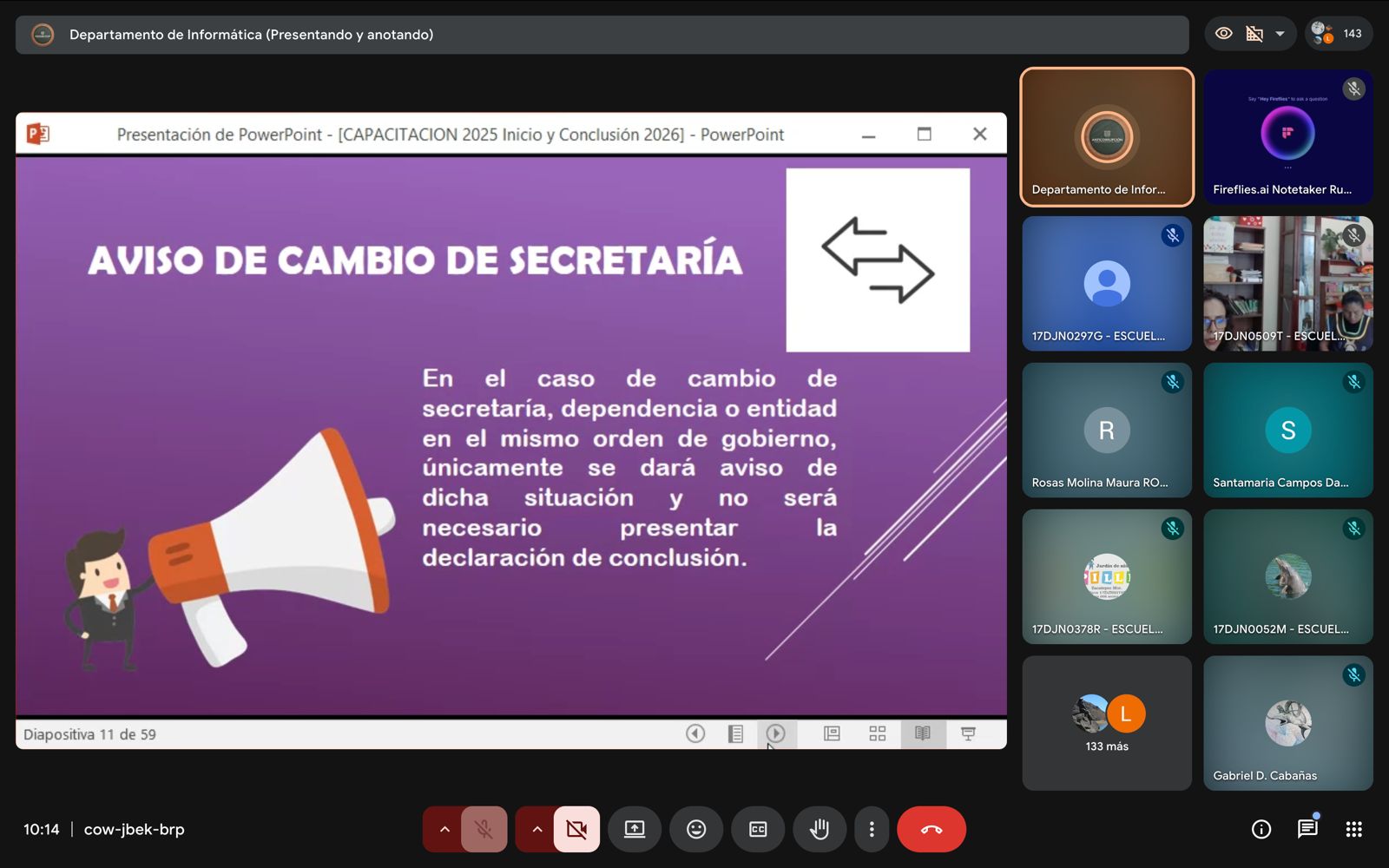Show all 143 participants
The width and height of the screenshot is (1389, 868).
point(1338,34)
